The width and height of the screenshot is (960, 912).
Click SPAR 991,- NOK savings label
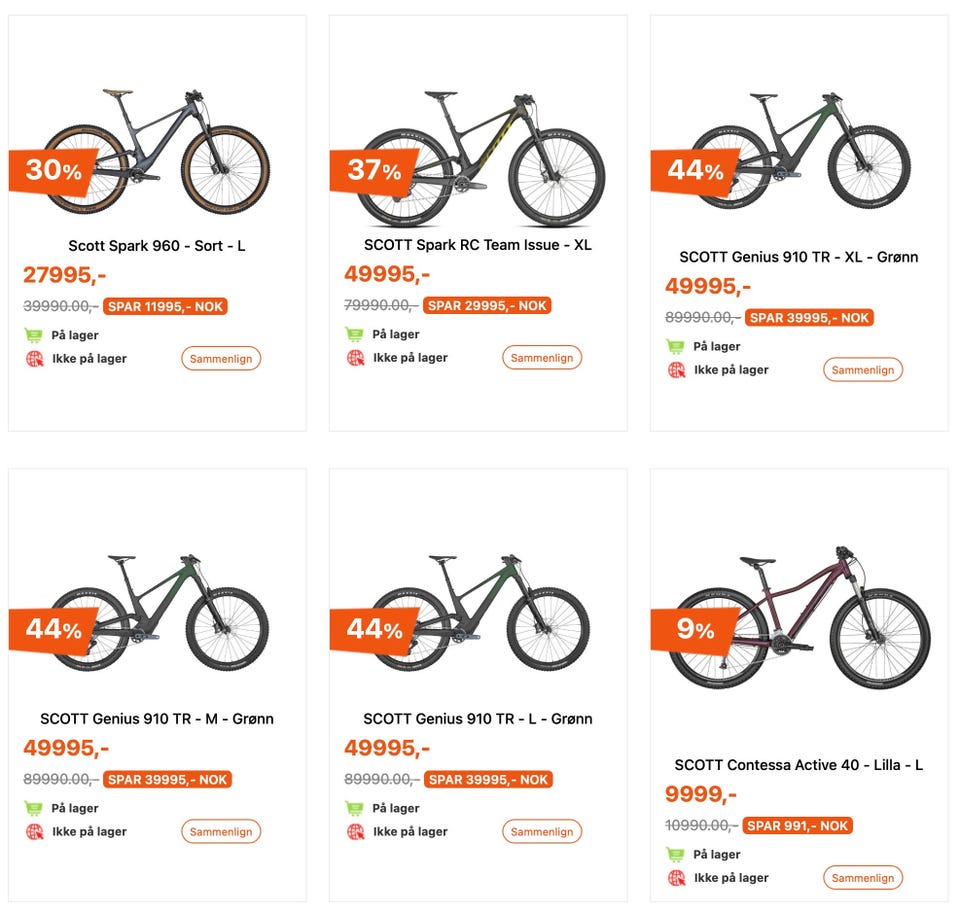click(798, 825)
